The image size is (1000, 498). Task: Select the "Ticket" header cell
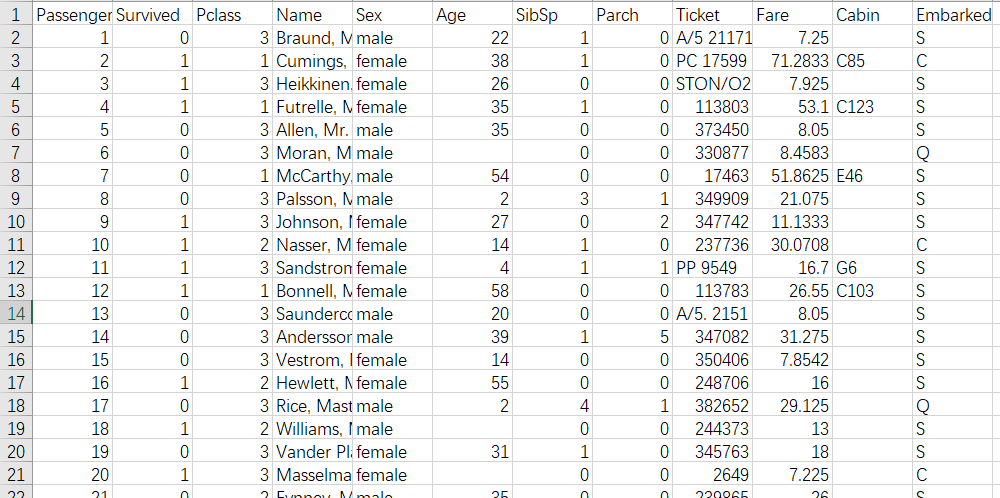point(713,15)
